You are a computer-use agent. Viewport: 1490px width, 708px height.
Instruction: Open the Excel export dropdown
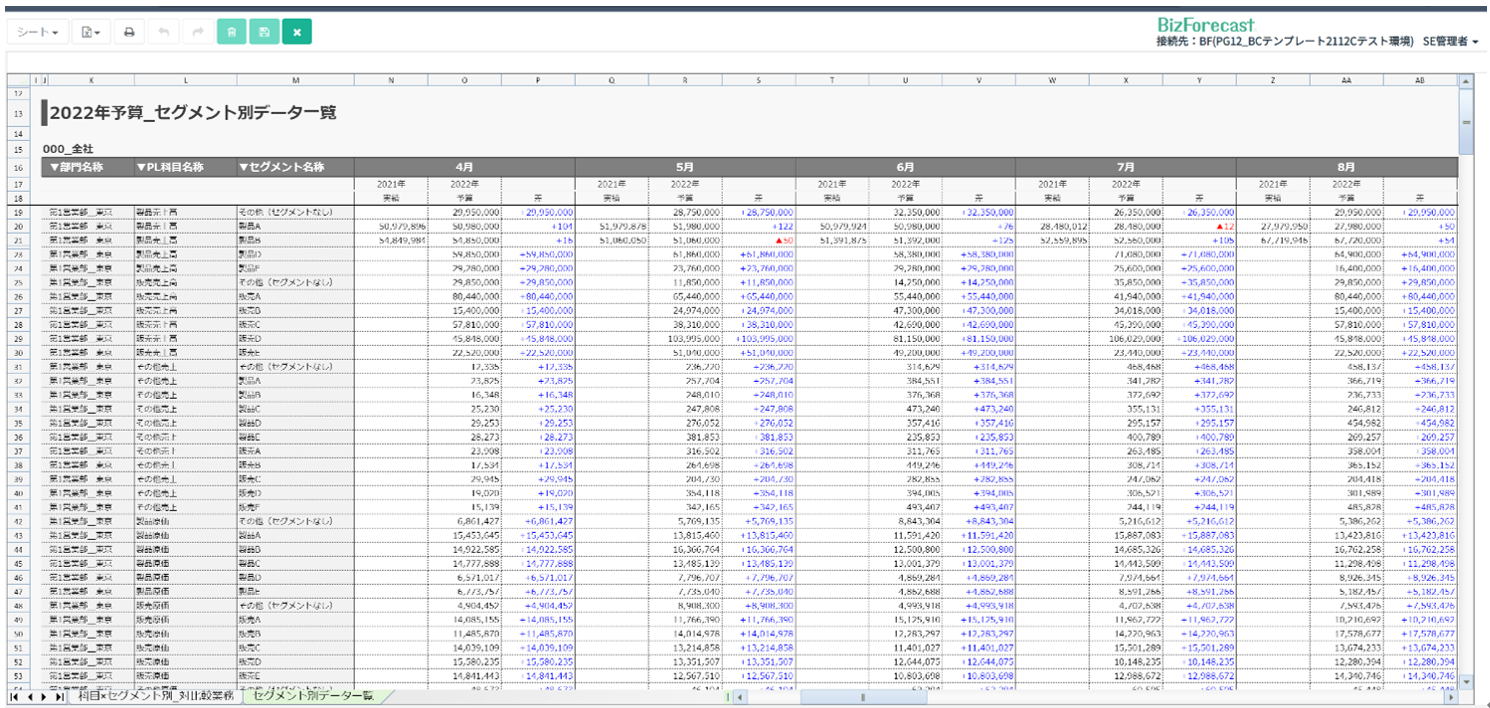click(x=90, y=32)
